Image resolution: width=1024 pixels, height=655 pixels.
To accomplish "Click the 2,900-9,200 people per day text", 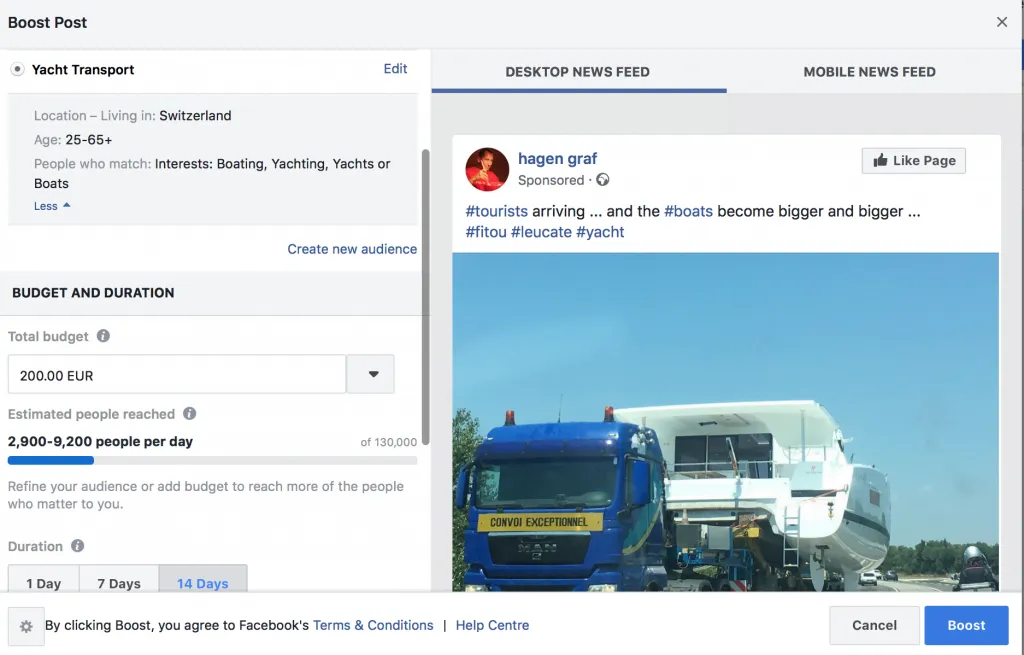I will 100,441.
